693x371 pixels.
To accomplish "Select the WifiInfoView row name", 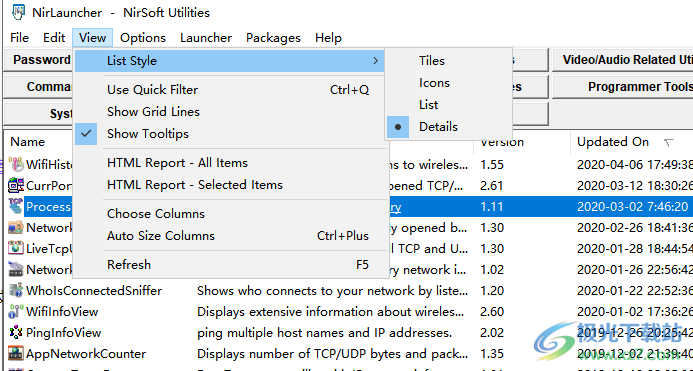I will click(x=62, y=312).
